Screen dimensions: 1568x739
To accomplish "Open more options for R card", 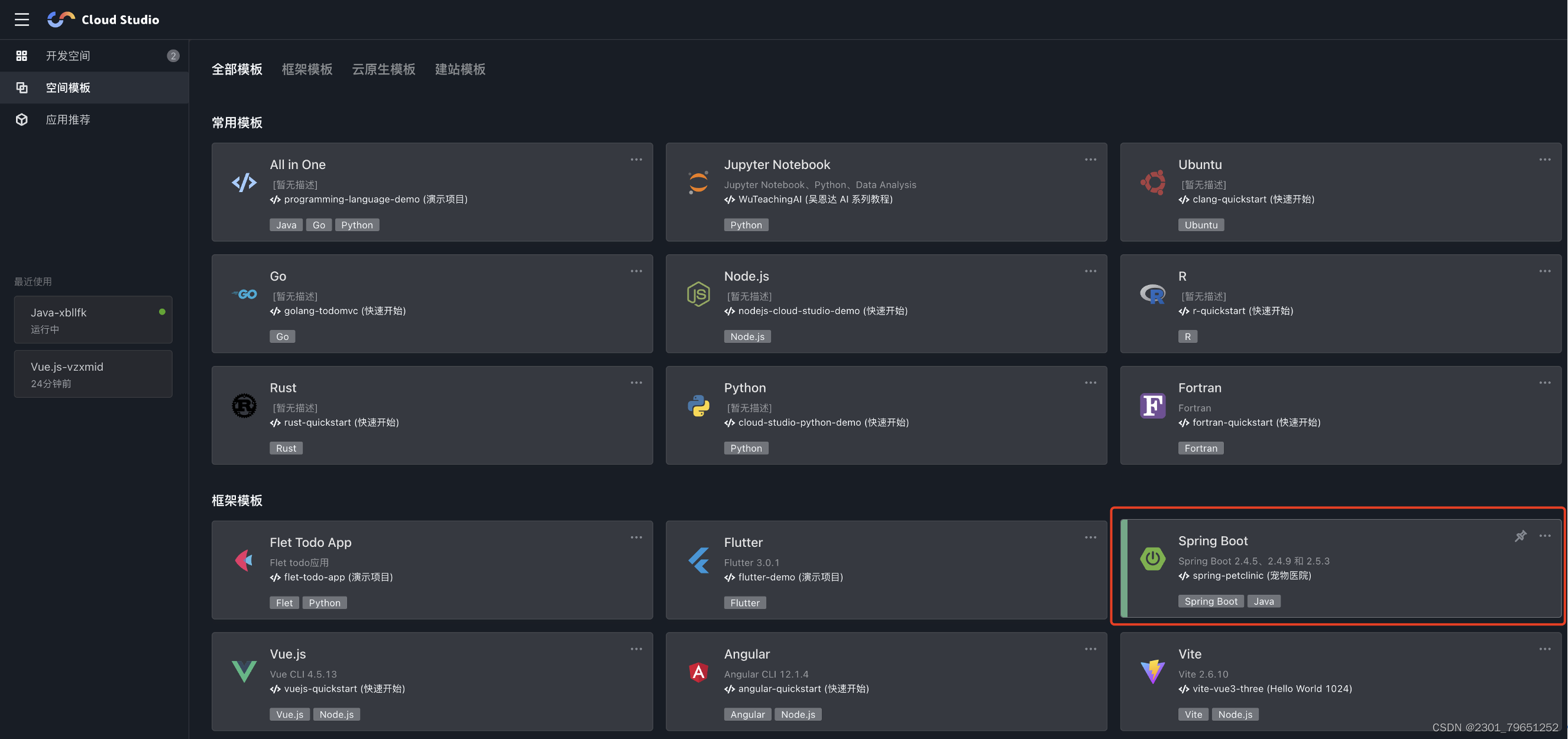I will tap(1545, 271).
